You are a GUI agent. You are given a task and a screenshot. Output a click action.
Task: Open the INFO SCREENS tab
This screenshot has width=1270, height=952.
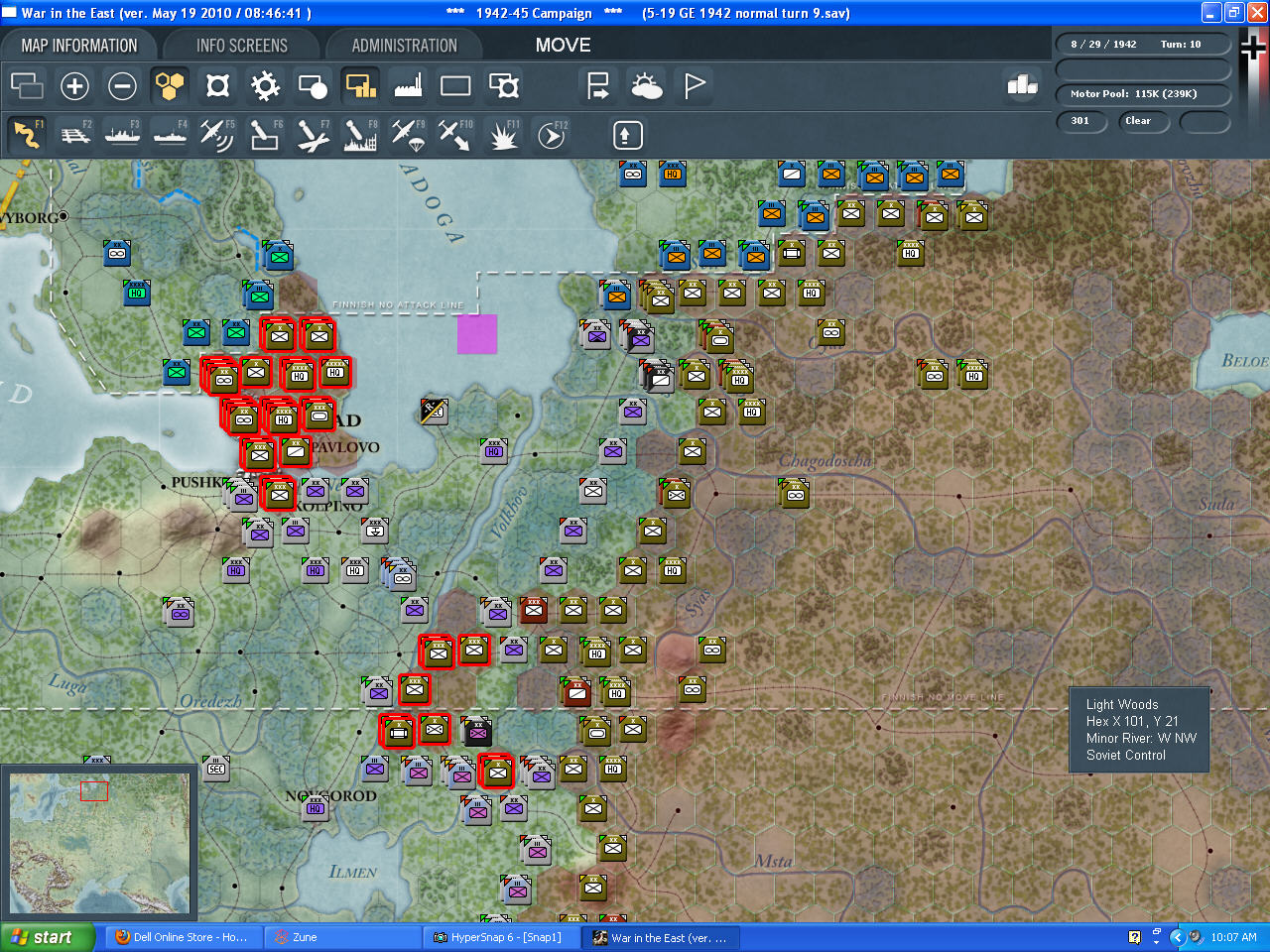click(242, 46)
